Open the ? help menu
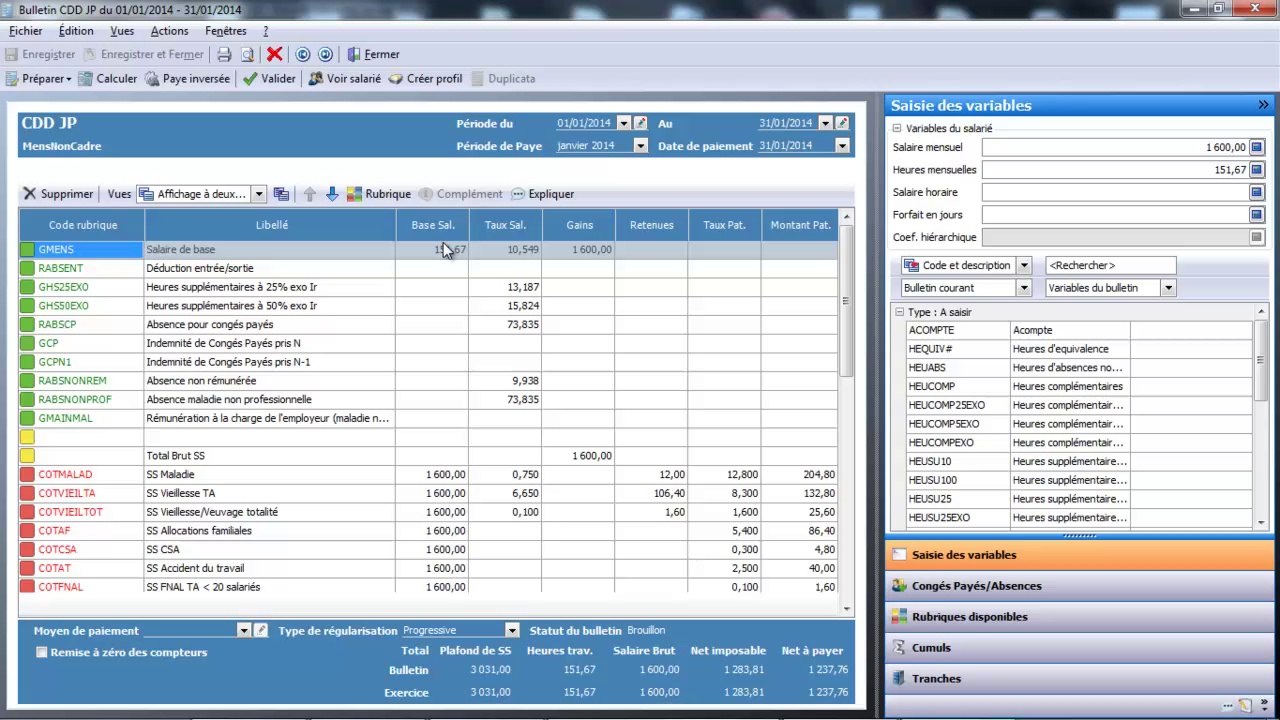Viewport: 1280px width, 720px height. [265, 31]
